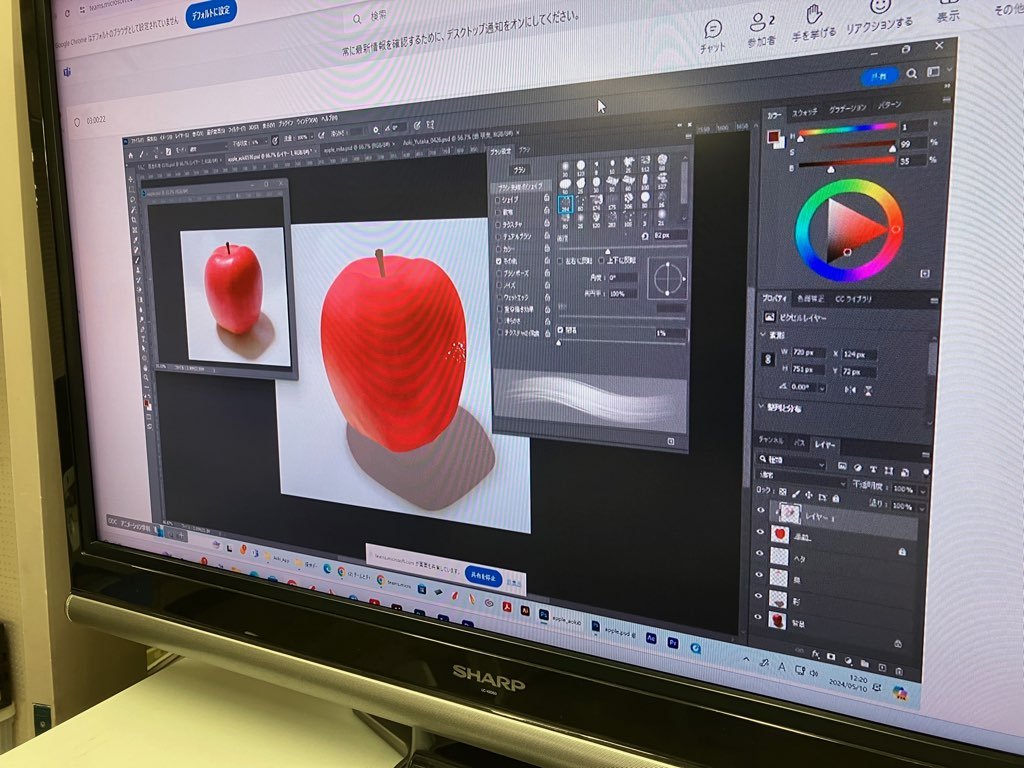Click the lock position icon
The width and height of the screenshot is (1024, 768).
coord(808,495)
